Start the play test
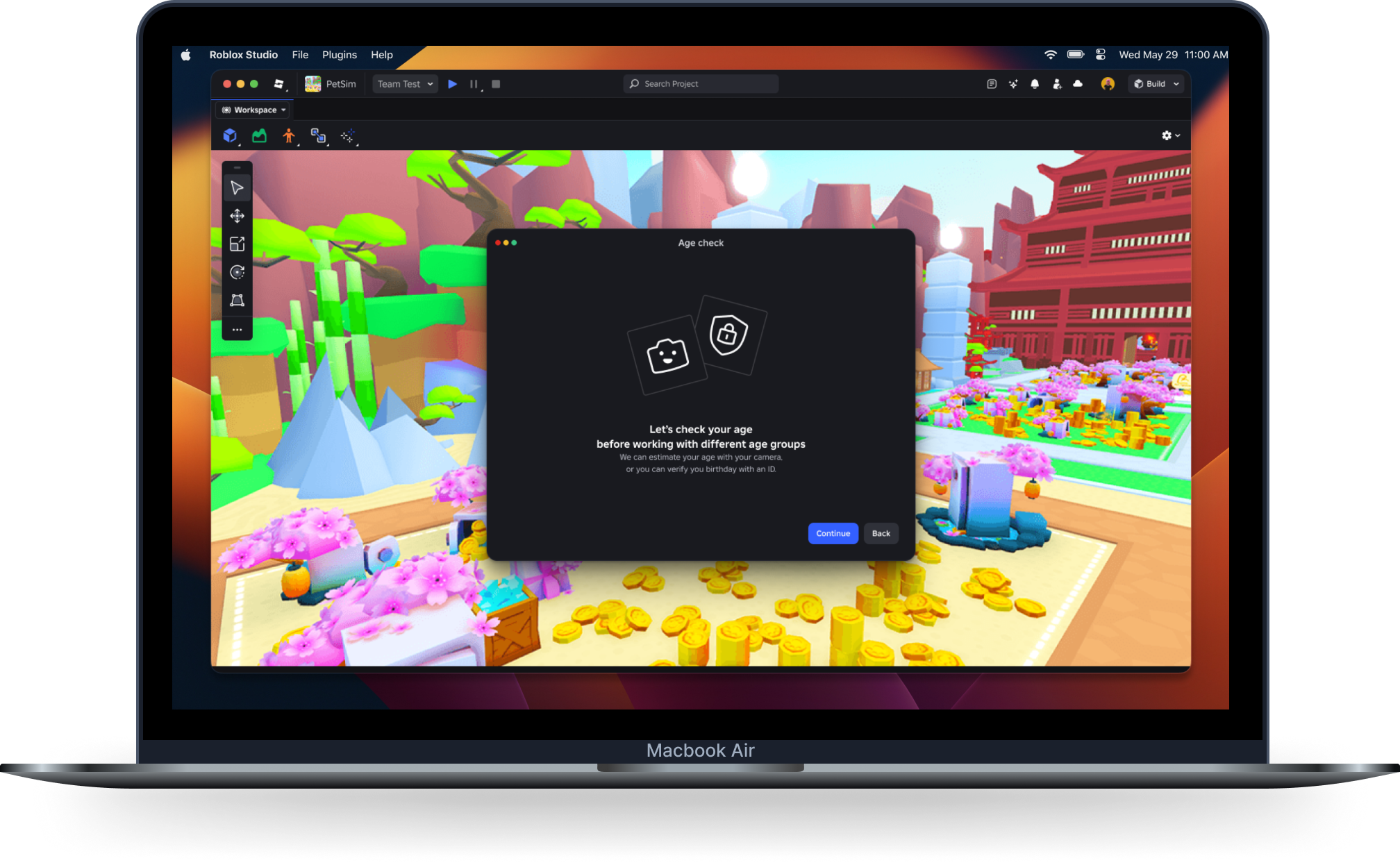Image resolution: width=1400 pixels, height=865 pixels. 453,84
